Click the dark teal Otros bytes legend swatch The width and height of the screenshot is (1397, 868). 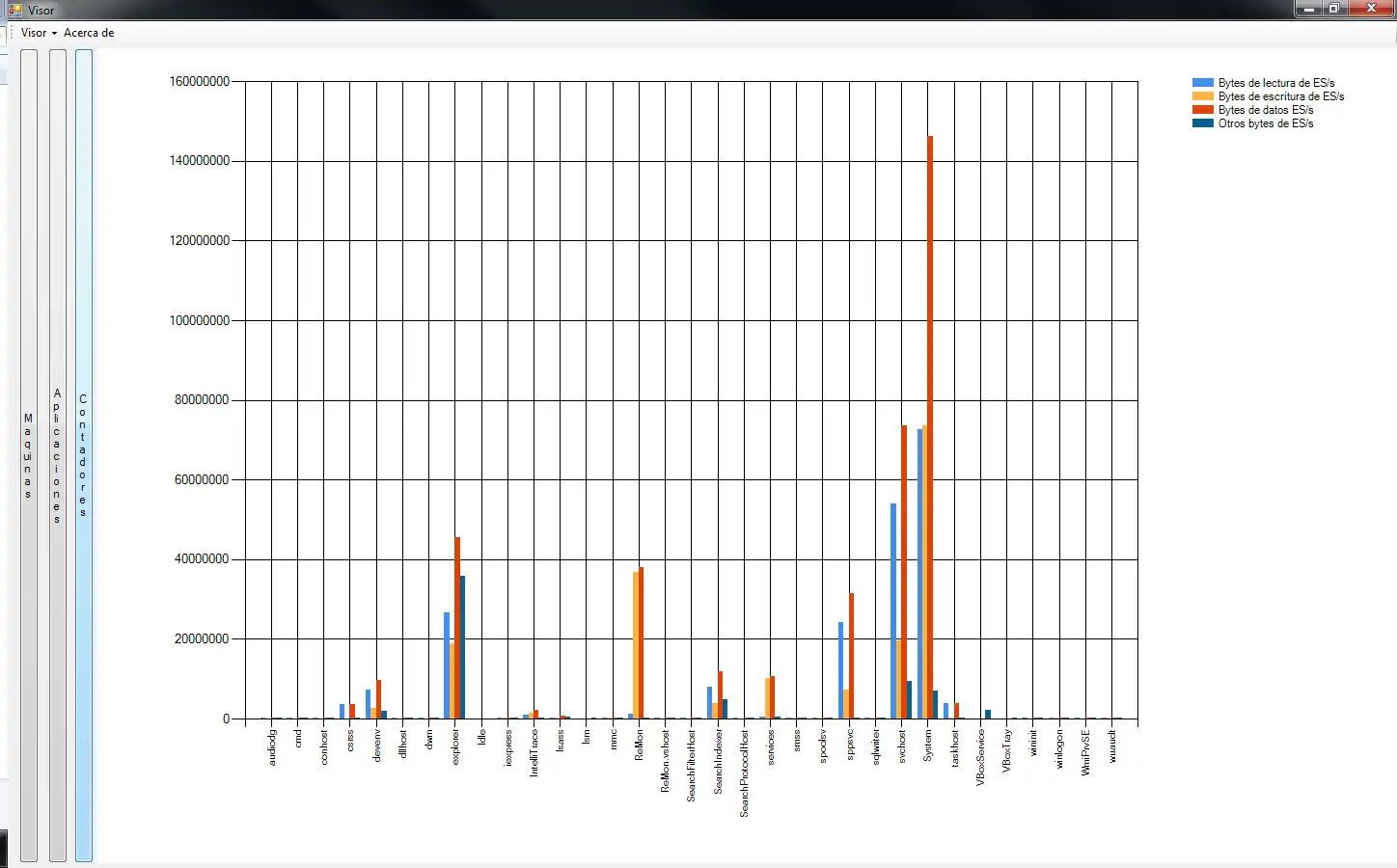click(x=1202, y=123)
